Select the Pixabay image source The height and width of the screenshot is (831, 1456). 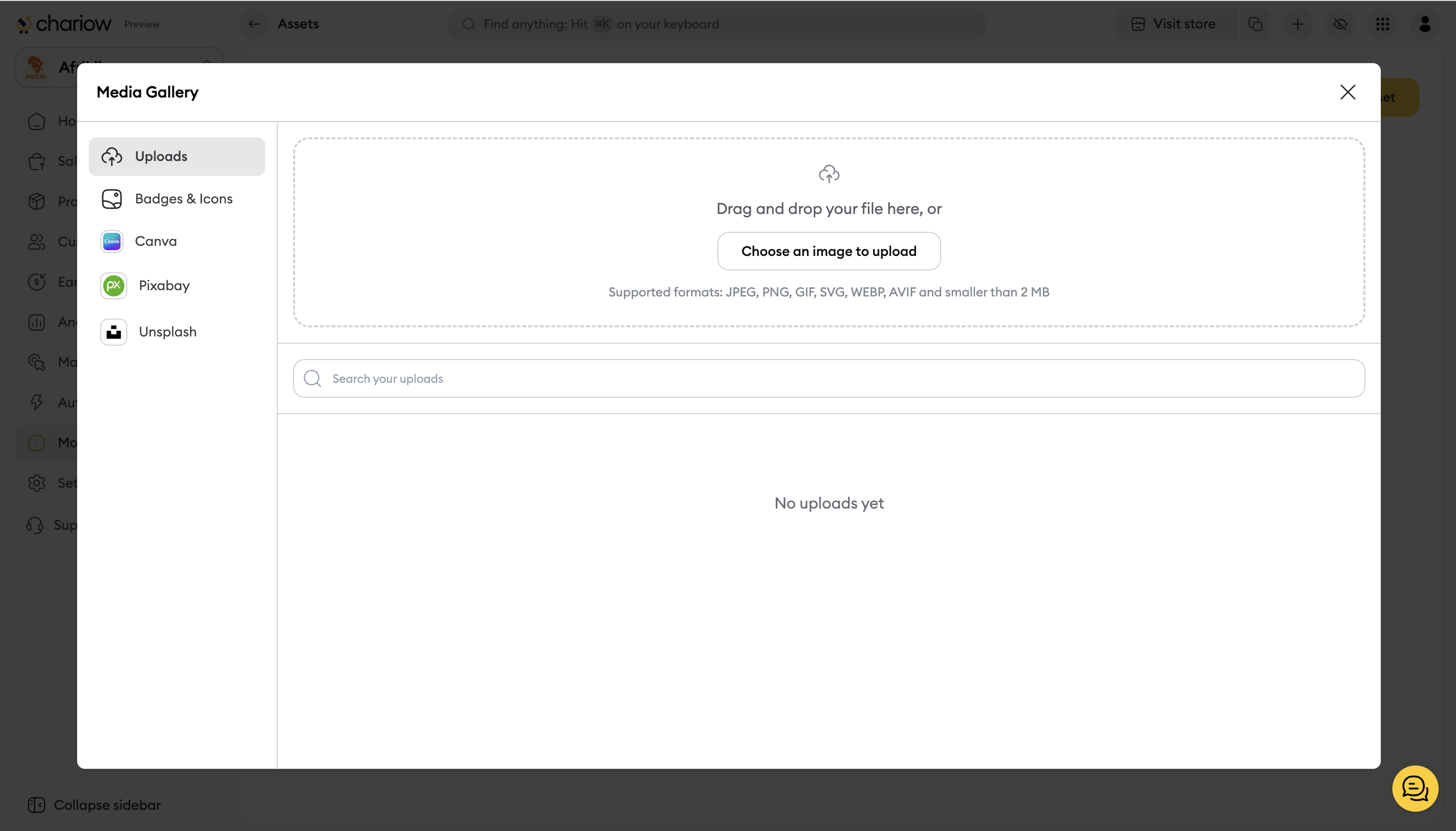tap(163, 286)
